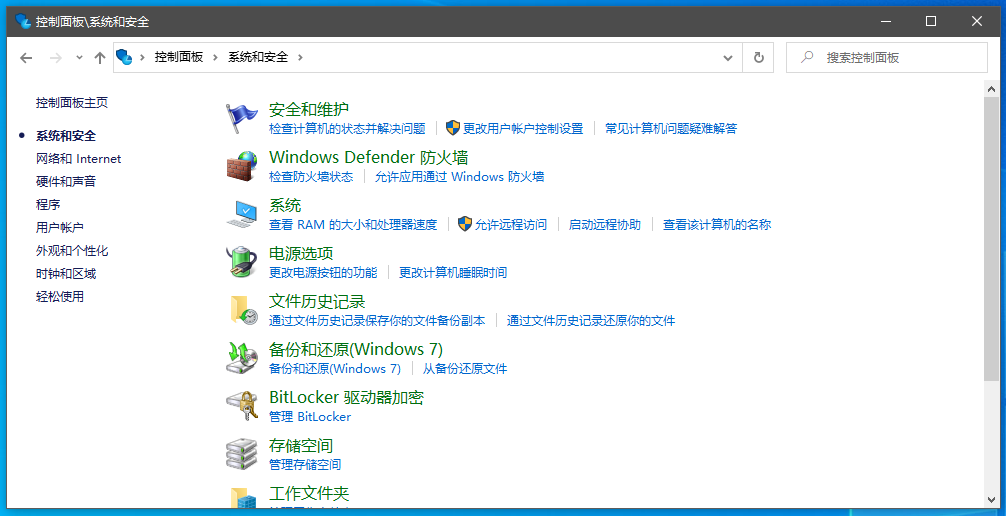Open the 文件历史记录 folder clock icon
Screen dimensions: 1006x516
tap(243, 310)
